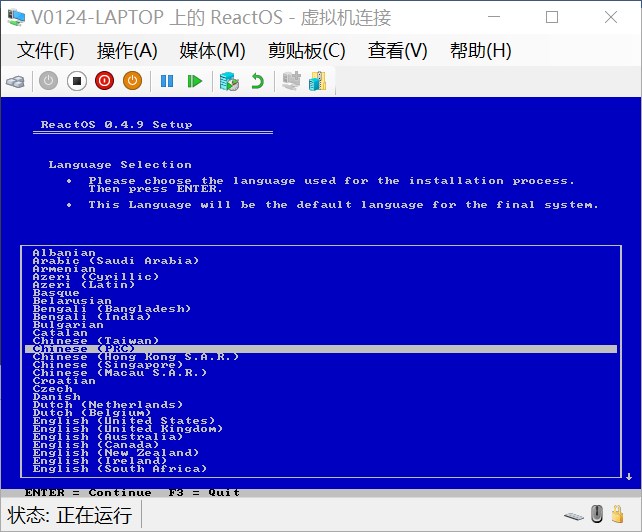
Task: Select English (South Africa) language
Action: [x=120, y=469]
